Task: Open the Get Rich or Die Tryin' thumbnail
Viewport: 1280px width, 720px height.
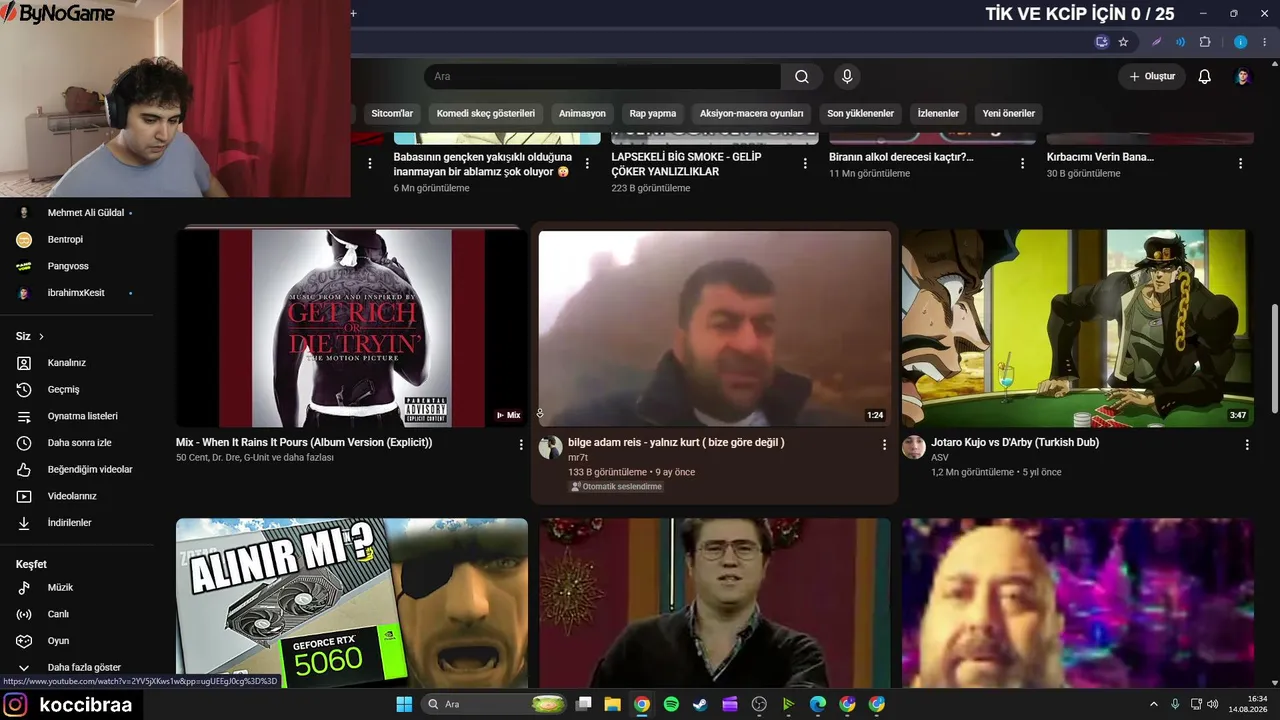Action: 352,328
